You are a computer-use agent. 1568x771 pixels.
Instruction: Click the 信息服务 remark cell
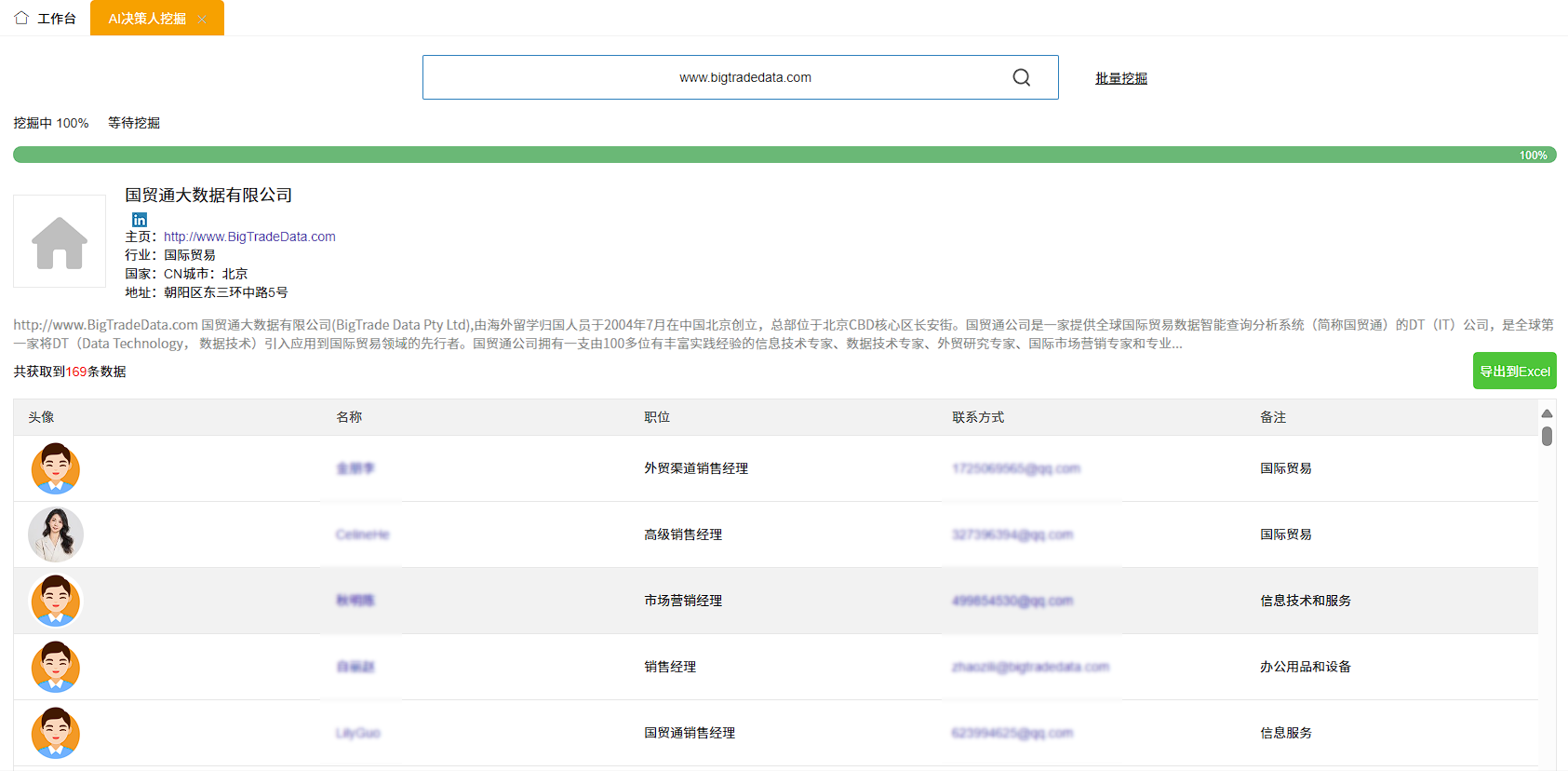(x=1286, y=733)
